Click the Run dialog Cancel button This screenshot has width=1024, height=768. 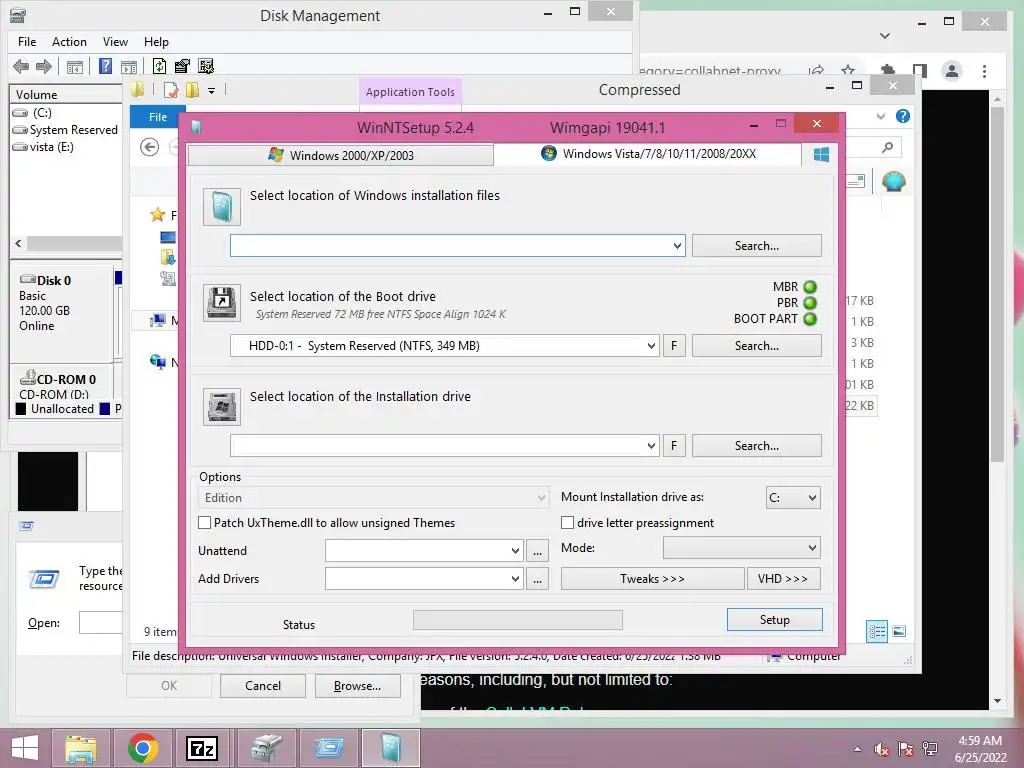(x=263, y=686)
